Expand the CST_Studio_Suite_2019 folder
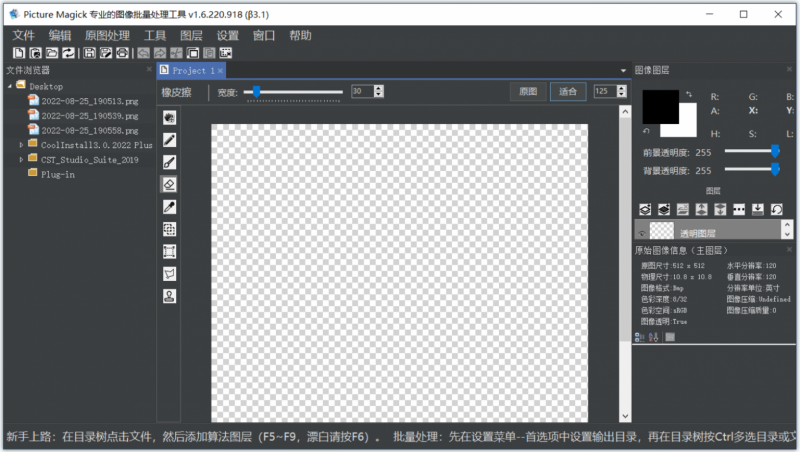This screenshot has width=800, height=452. click(21, 160)
